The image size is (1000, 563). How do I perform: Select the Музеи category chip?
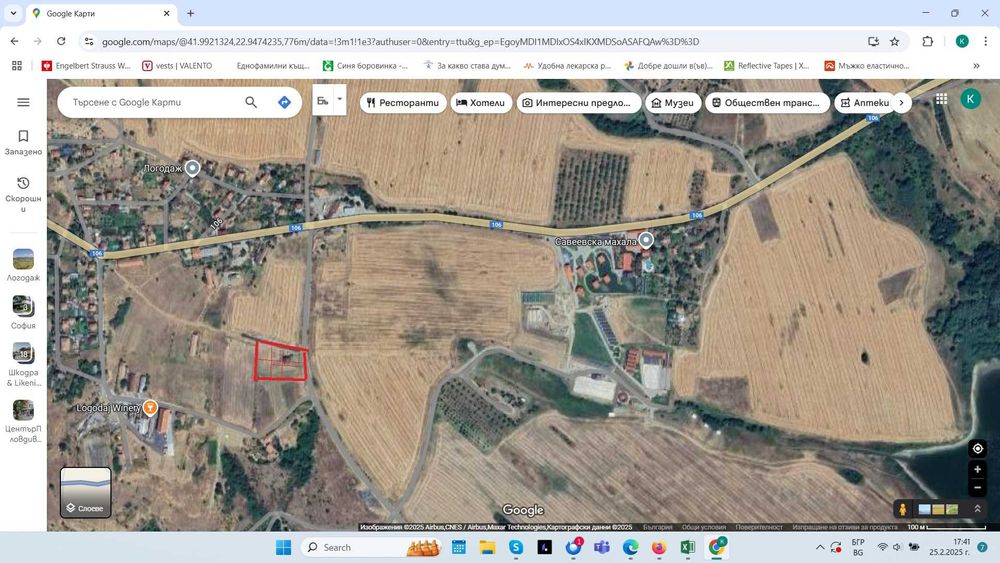(673, 103)
